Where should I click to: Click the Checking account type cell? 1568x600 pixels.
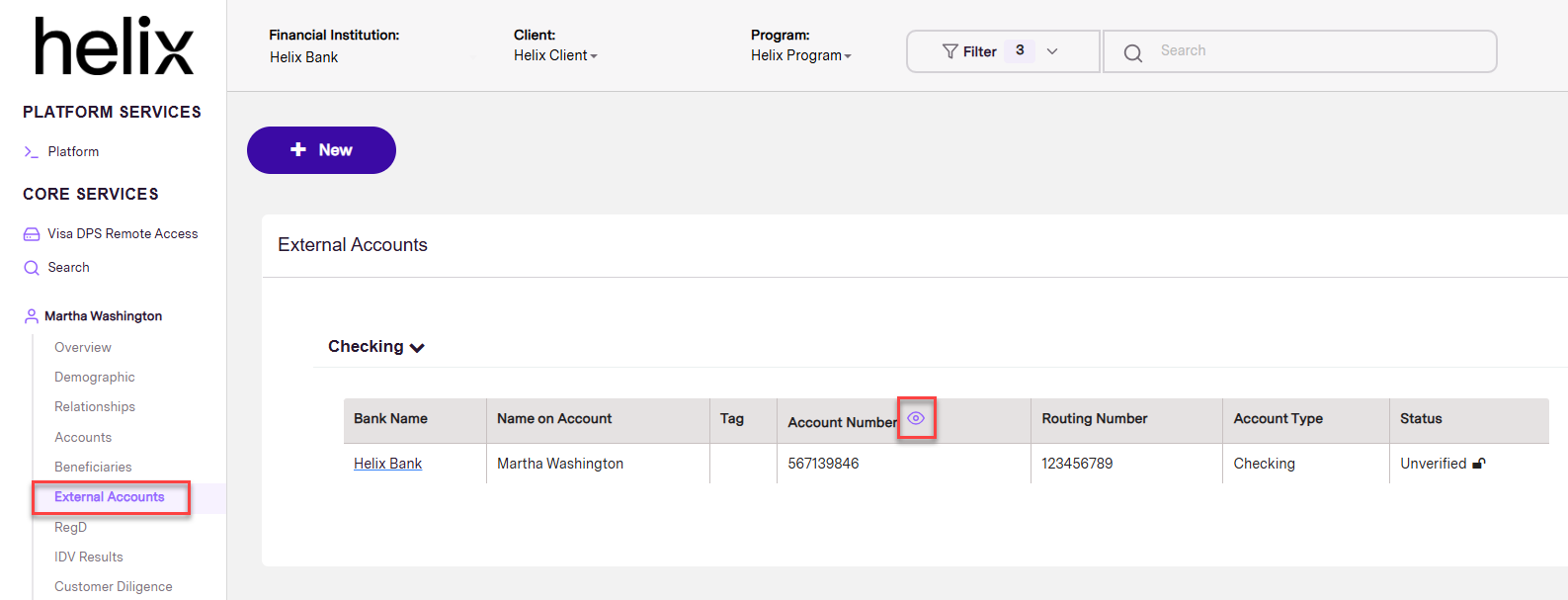point(1265,464)
